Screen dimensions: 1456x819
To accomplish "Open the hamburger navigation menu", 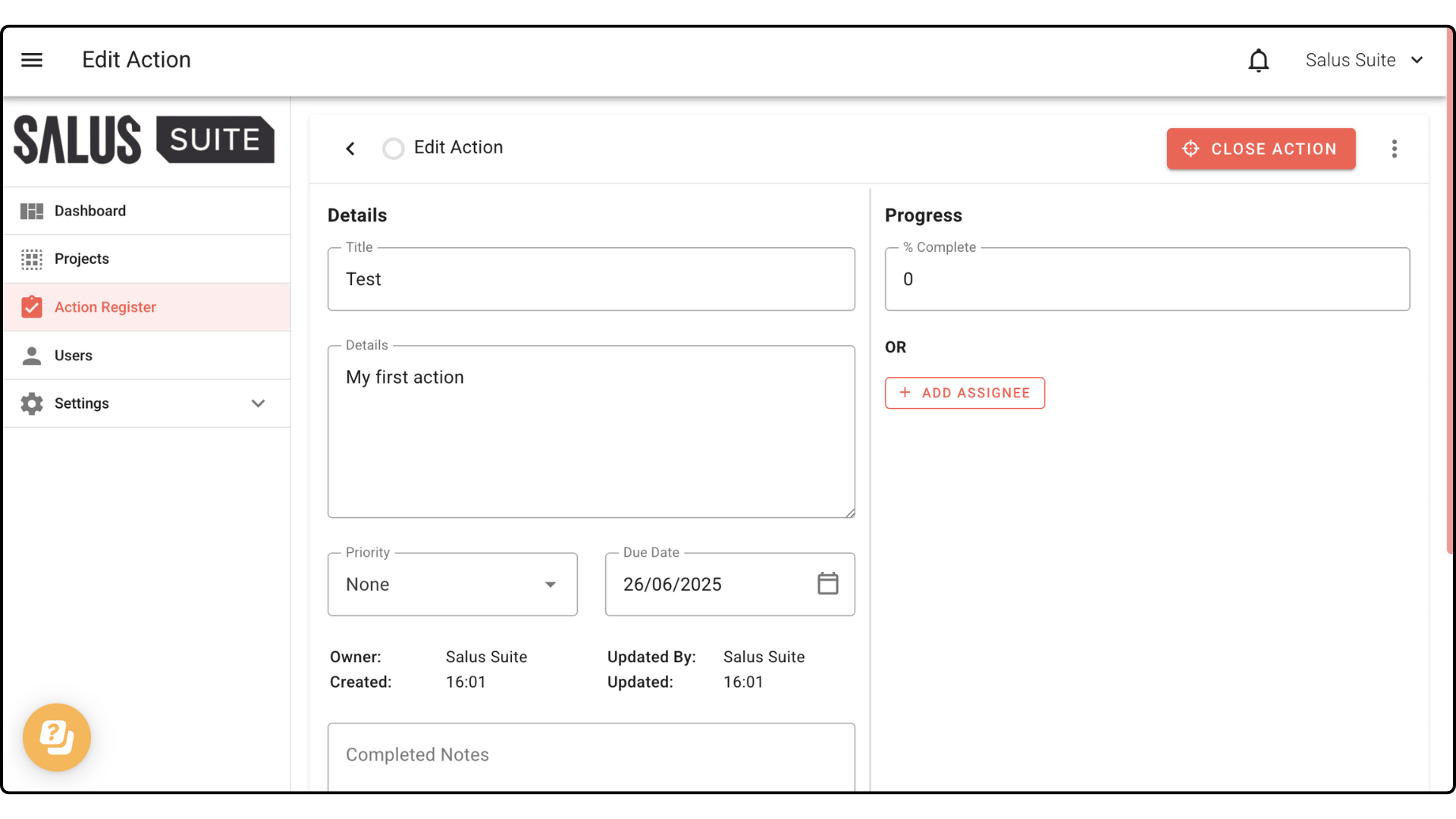I will pos(32,59).
